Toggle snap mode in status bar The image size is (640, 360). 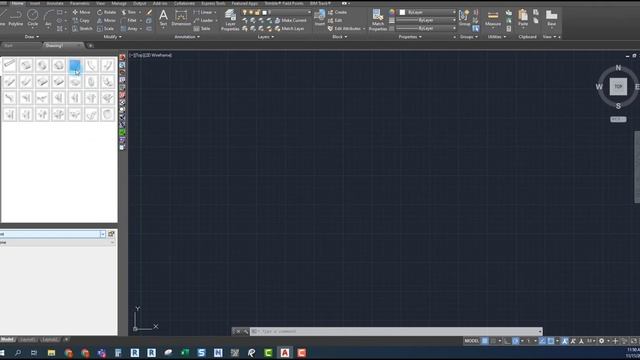(493, 341)
